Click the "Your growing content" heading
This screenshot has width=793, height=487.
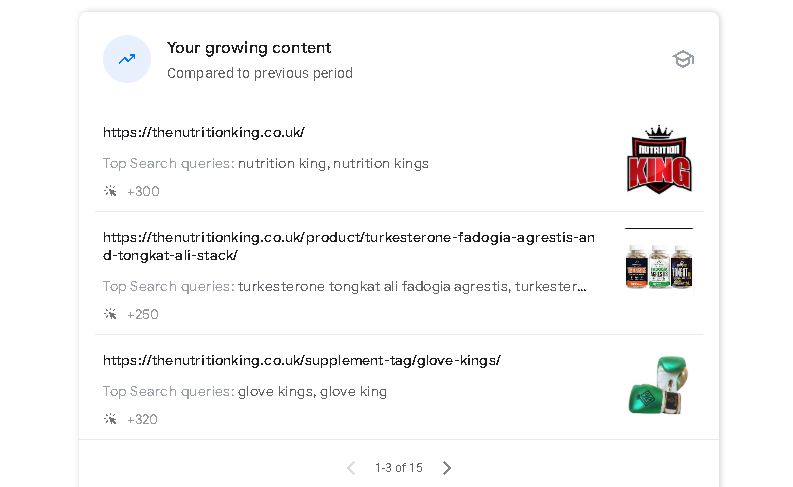coord(249,48)
